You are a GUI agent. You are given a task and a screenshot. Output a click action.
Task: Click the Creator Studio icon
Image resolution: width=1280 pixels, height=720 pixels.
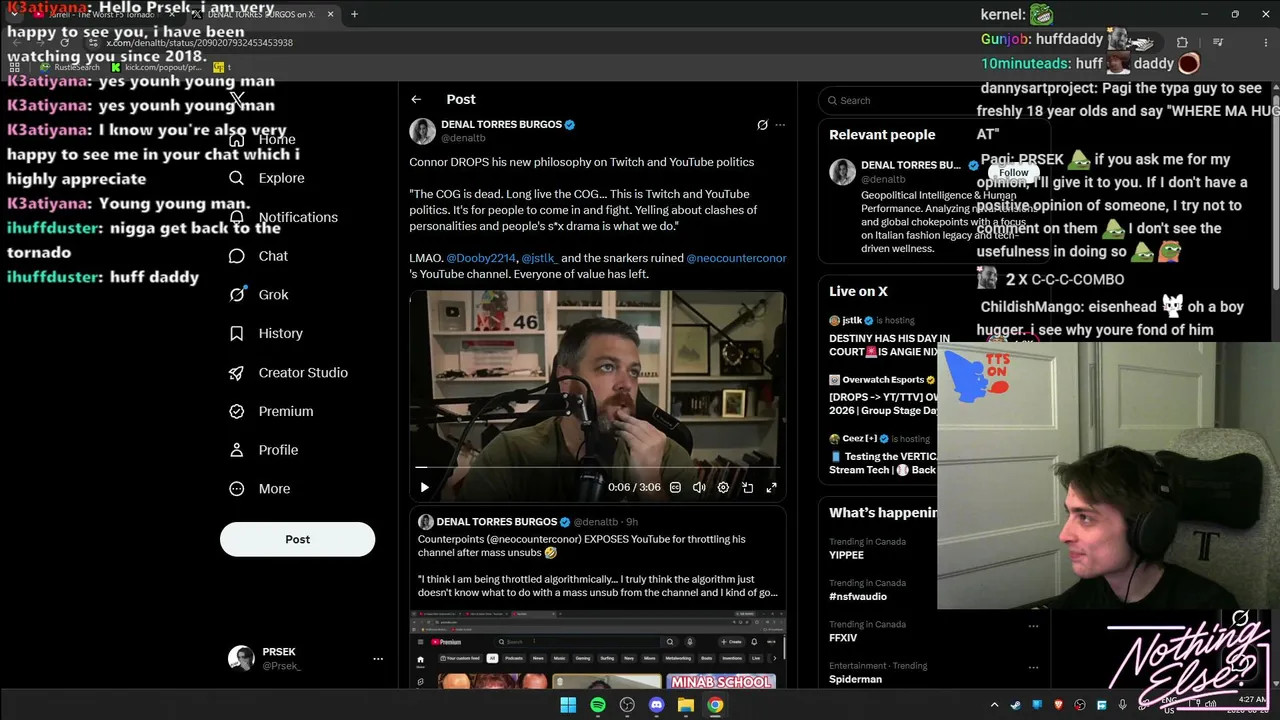pyautogui.click(x=236, y=372)
